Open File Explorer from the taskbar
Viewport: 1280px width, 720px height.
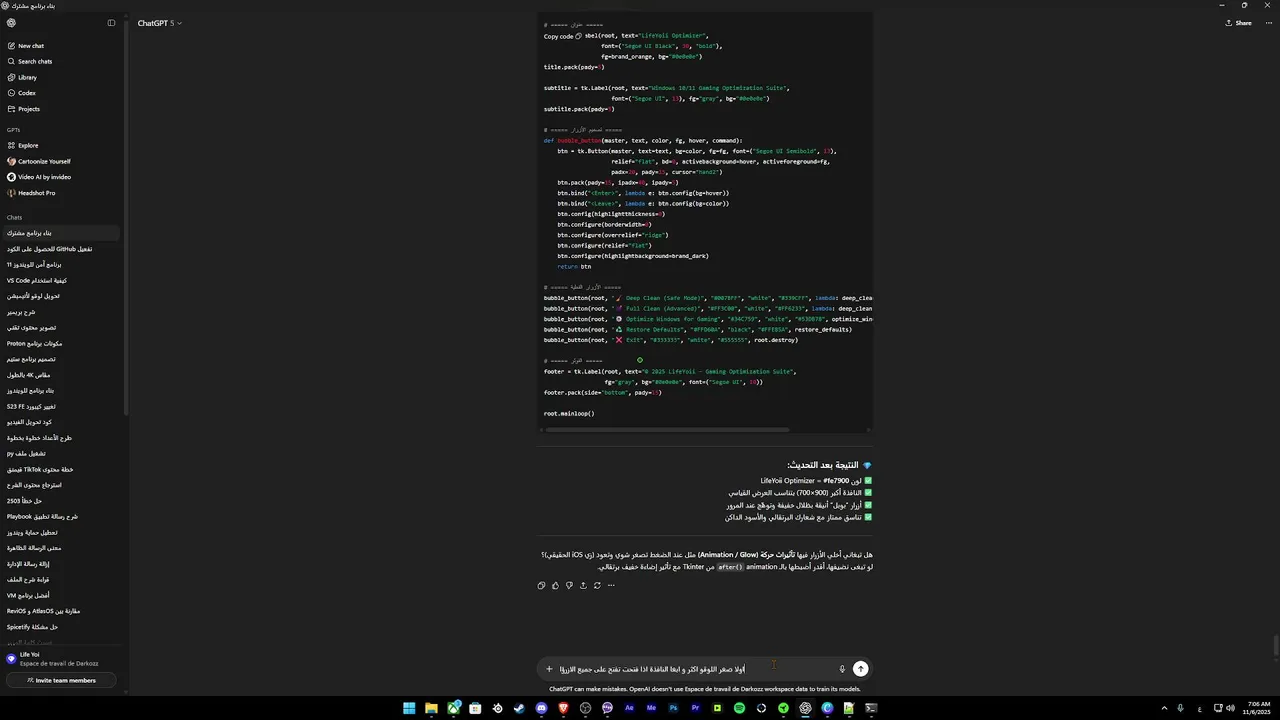tap(431, 708)
